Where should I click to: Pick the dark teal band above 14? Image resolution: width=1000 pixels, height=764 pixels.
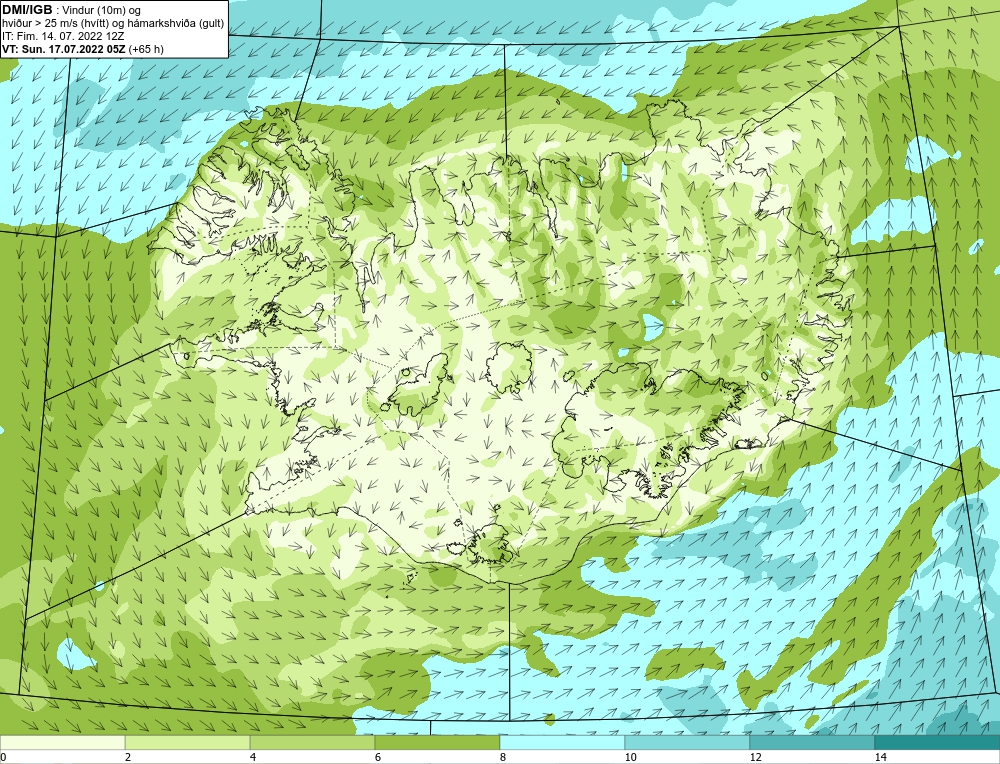pyautogui.click(x=938, y=742)
